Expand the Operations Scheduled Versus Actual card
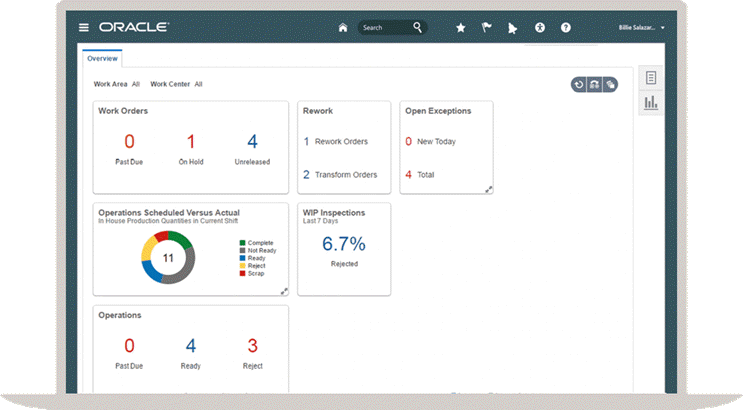Viewport: 743px width, 410px height. 284,291
